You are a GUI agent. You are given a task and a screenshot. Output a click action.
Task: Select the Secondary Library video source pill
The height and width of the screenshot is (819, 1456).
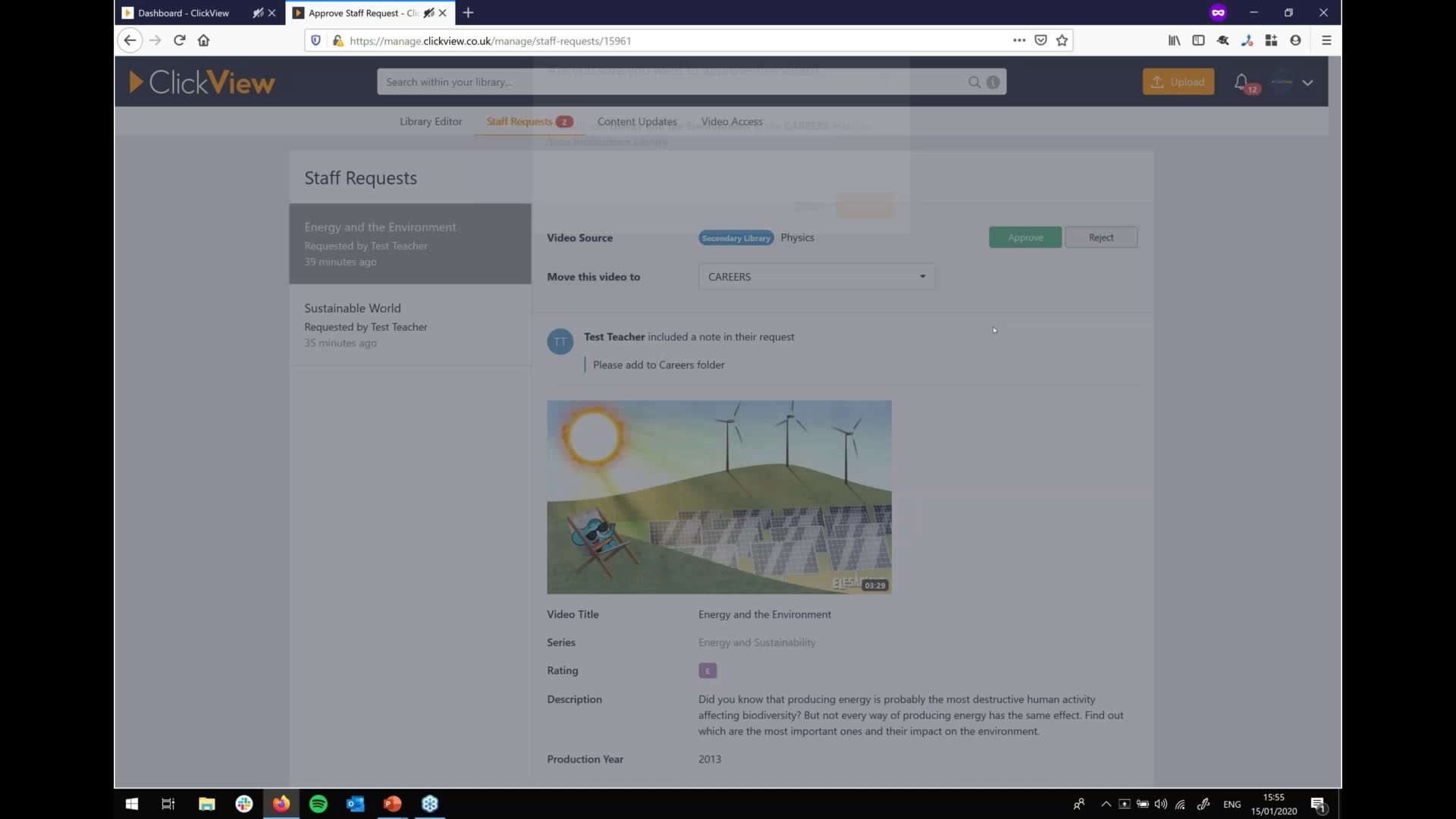[736, 237]
